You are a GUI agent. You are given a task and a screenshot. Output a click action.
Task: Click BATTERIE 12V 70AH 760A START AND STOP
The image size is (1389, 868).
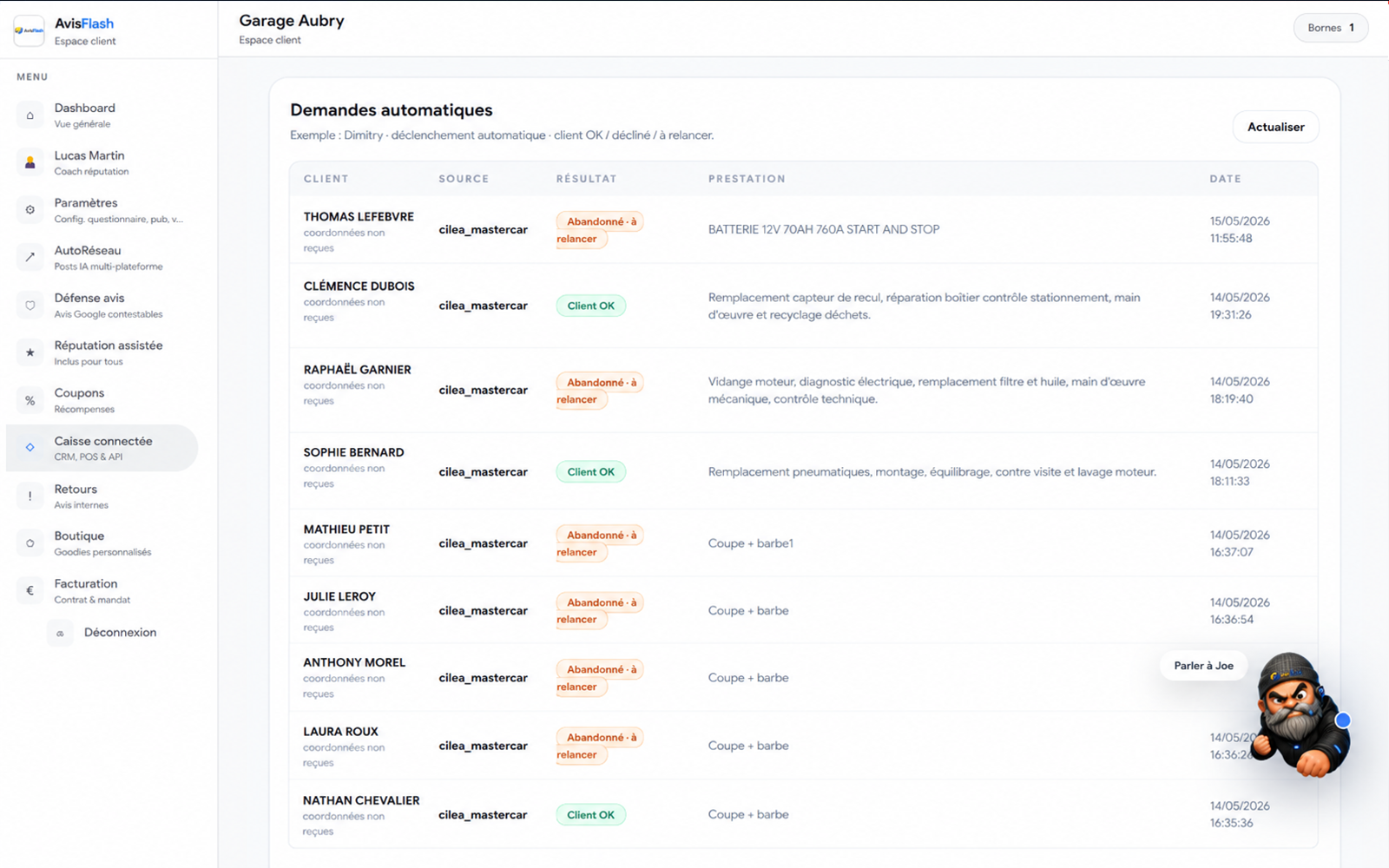click(x=824, y=230)
